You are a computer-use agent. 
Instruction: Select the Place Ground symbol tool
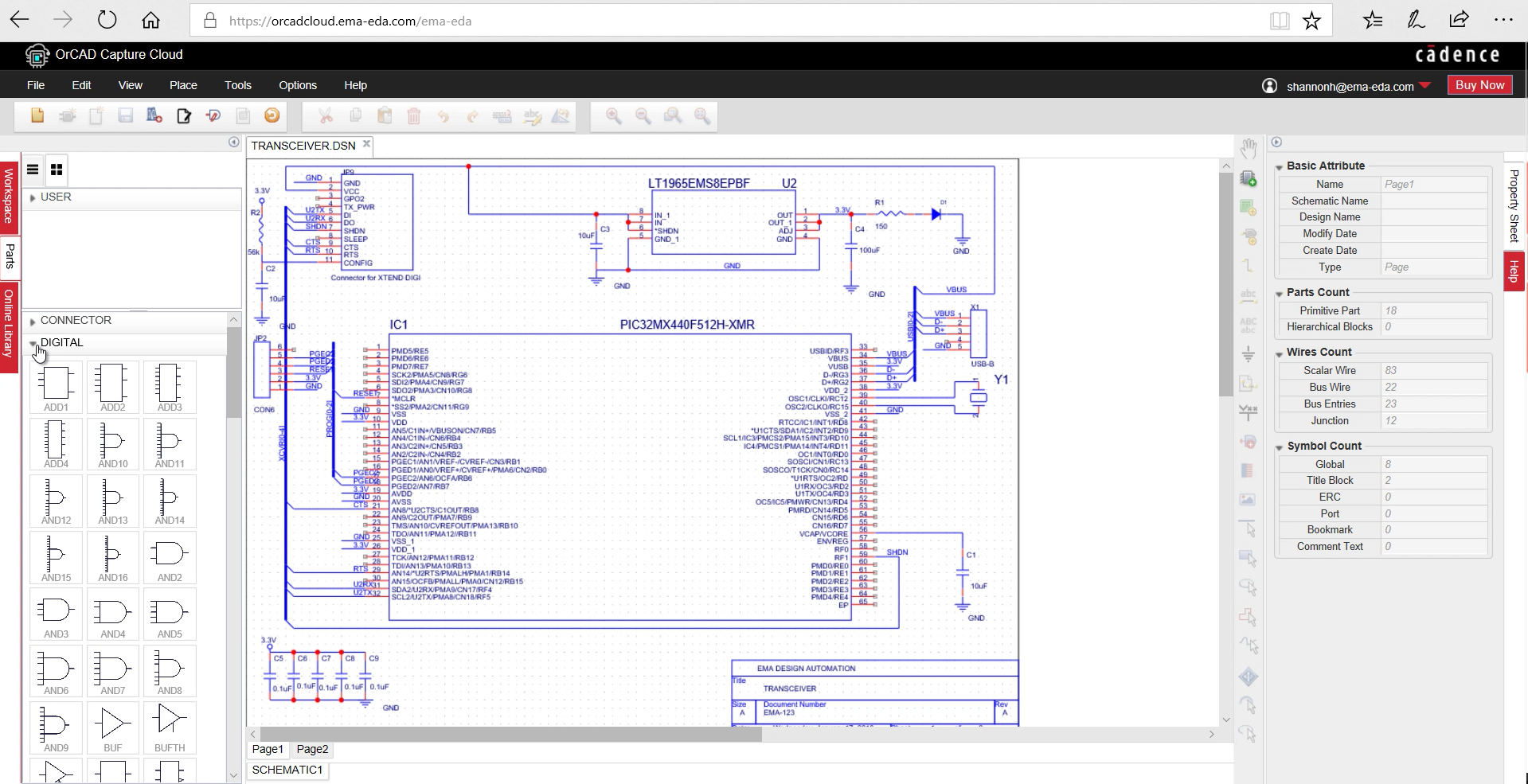coord(1249,354)
